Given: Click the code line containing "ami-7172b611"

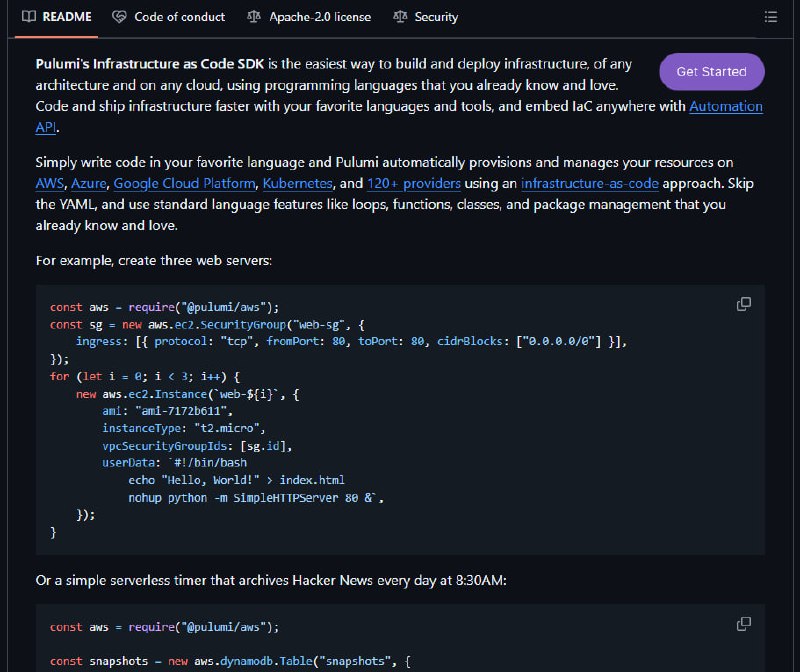Looking at the screenshot, I should [x=167, y=411].
